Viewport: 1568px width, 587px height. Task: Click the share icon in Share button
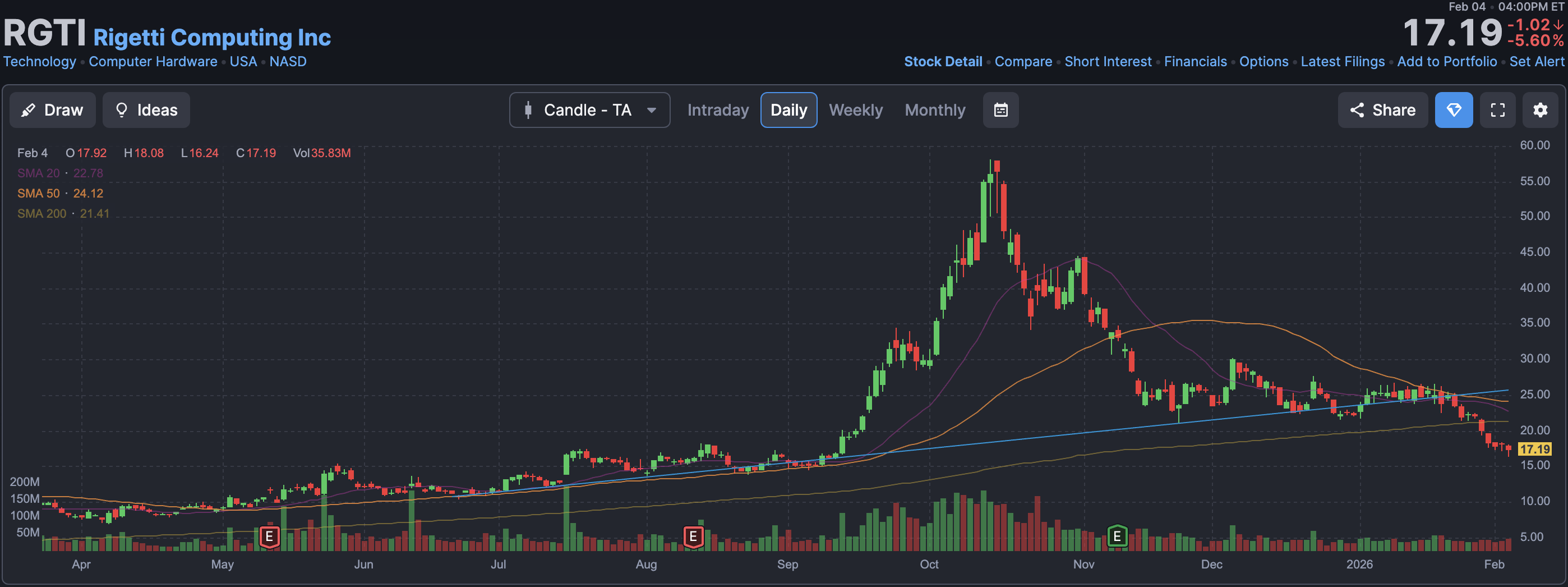pyautogui.click(x=1357, y=110)
